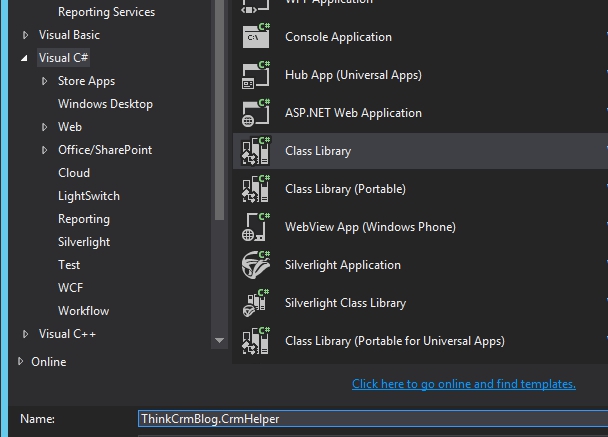Select Silverlight Class Library text

[x=345, y=303]
